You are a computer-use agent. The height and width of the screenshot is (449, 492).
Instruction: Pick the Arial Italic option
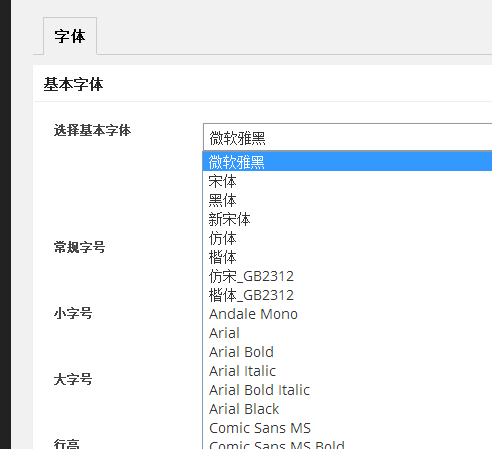coord(347,371)
